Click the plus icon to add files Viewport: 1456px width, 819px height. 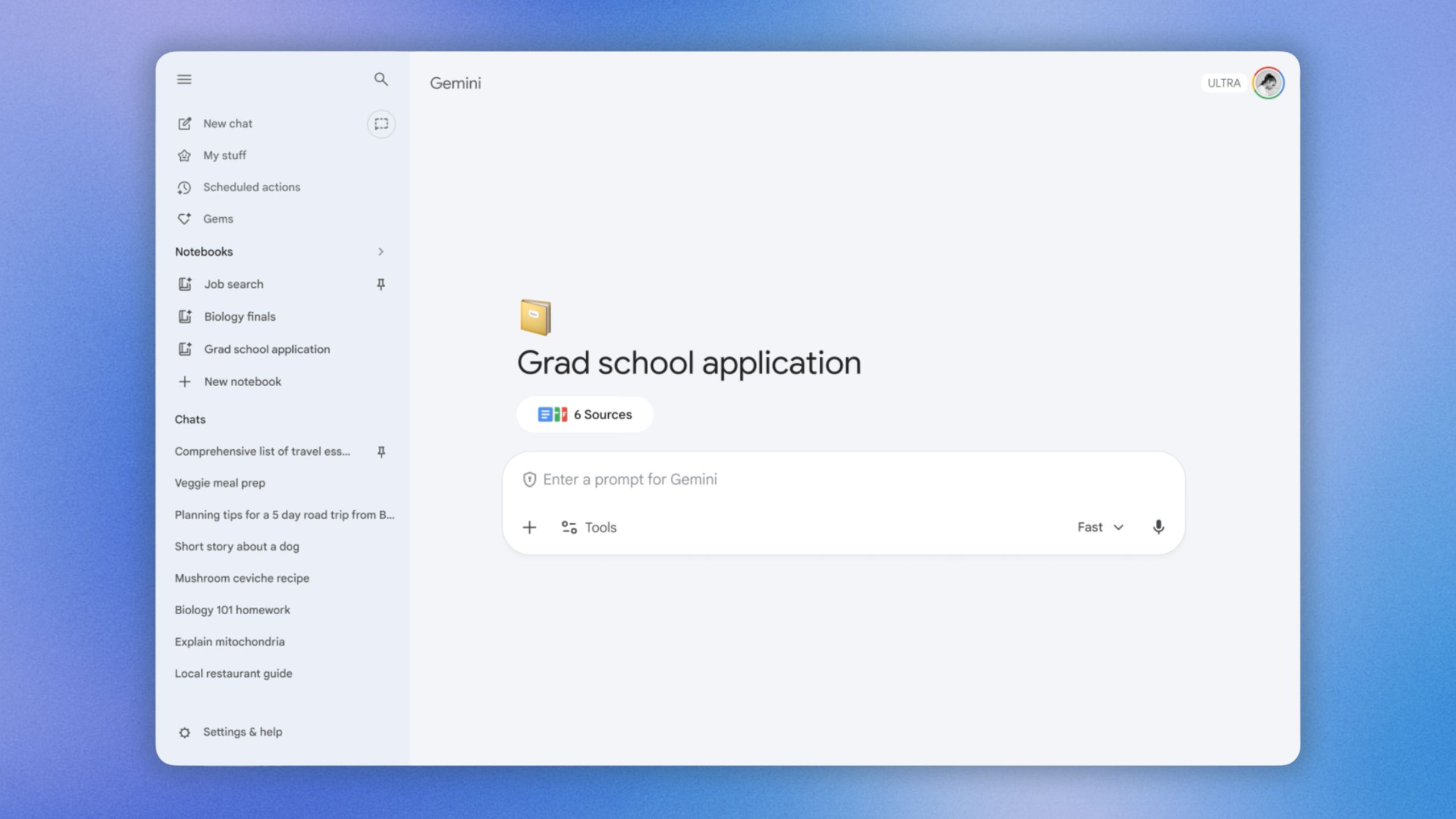529,527
